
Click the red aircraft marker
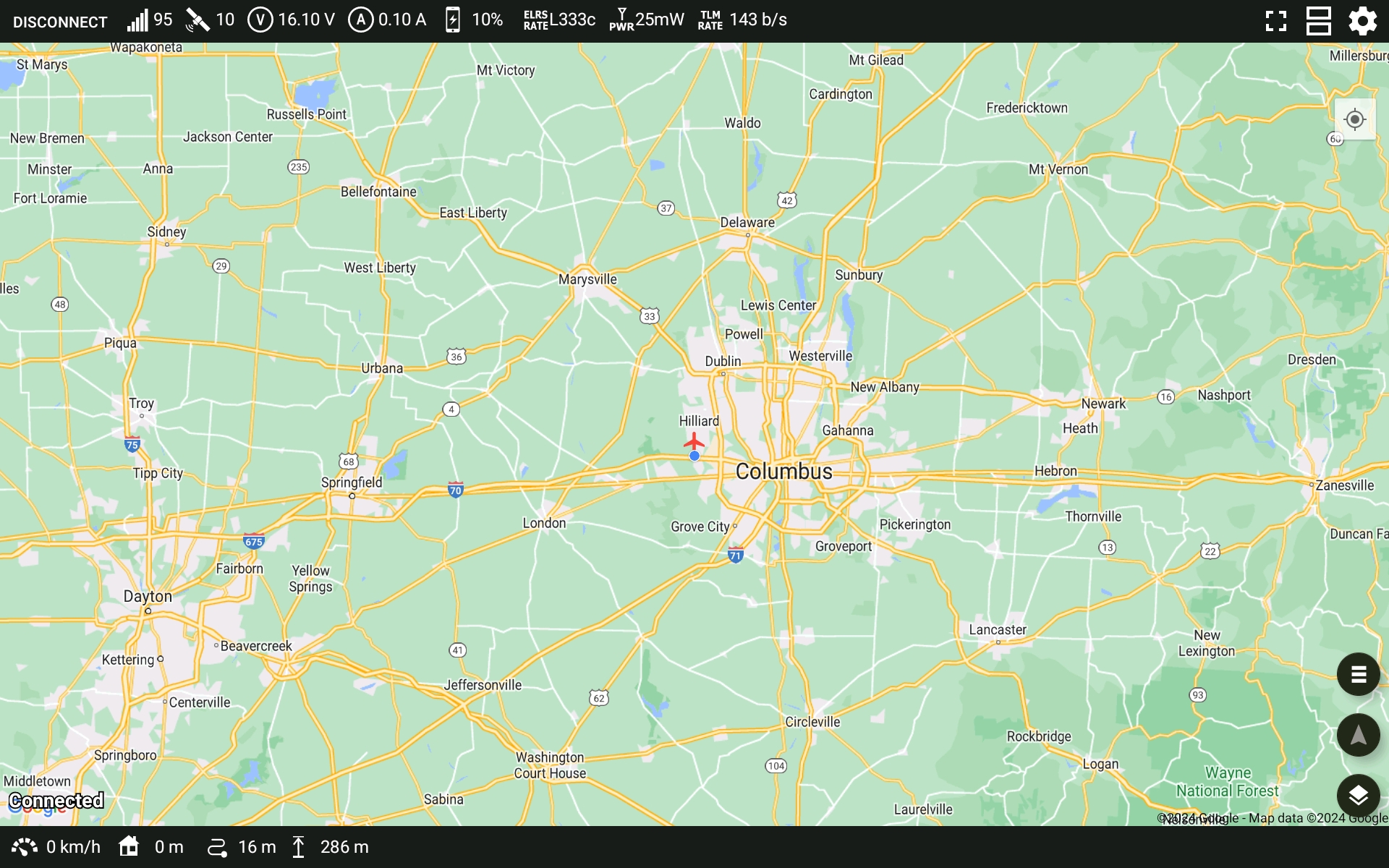point(694,441)
